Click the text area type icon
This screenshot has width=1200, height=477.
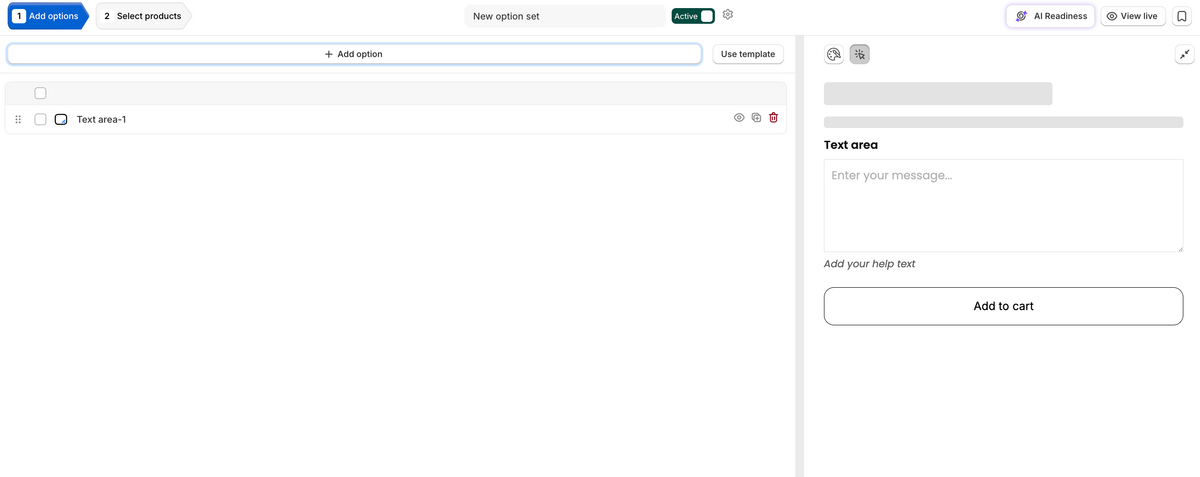click(x=61, y=119)
